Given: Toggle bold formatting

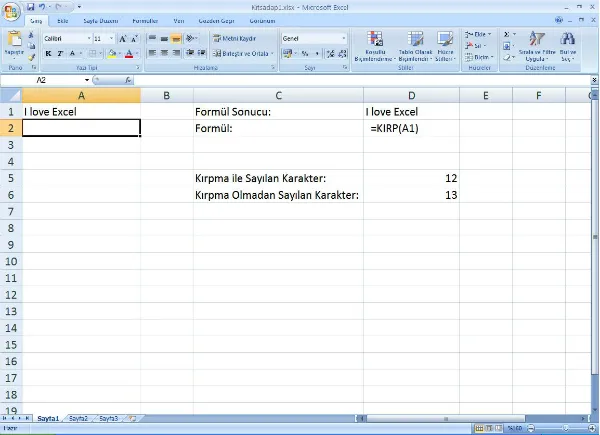Looking at the screenshot, I should pyautogui.click(x=48, y=54).
